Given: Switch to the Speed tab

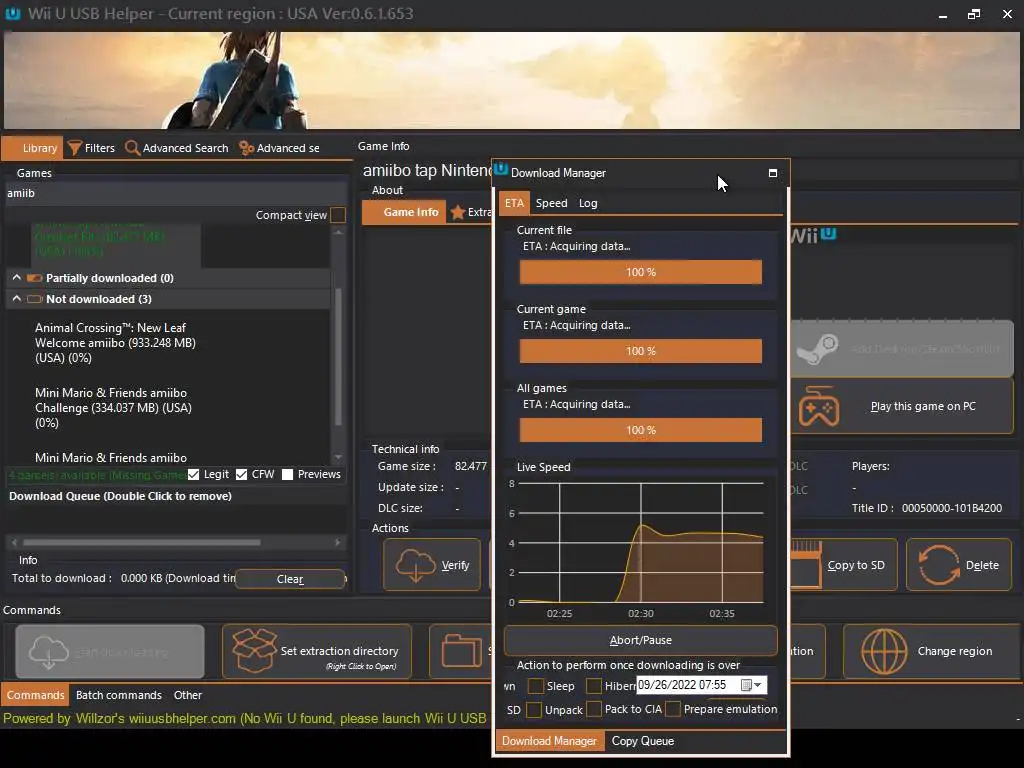Looking at the screenshot, I should pos(551,203).
